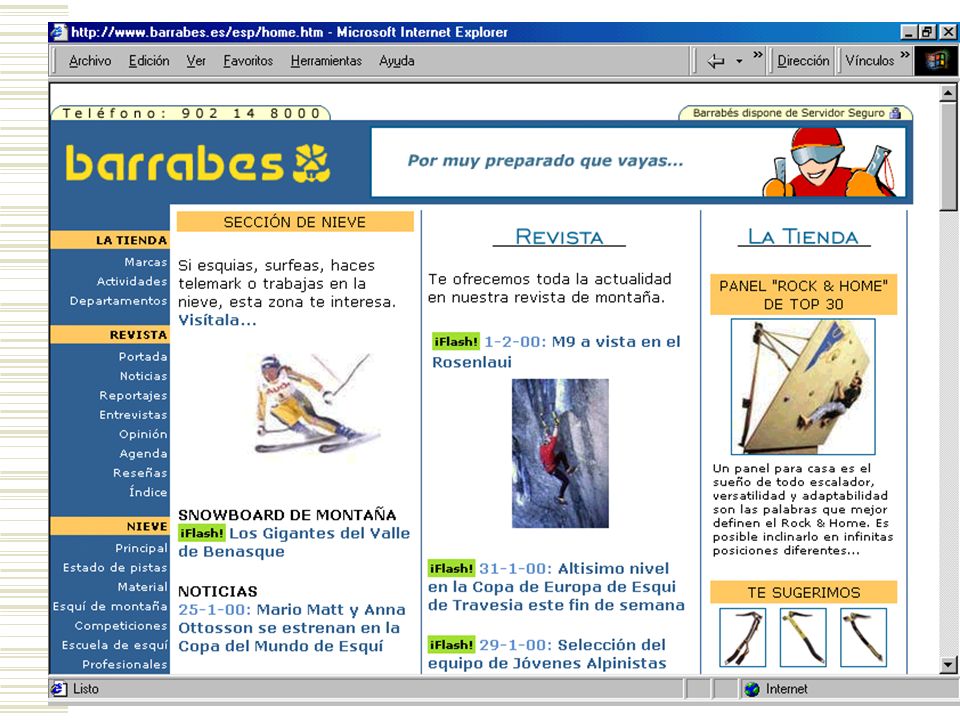Click the Internet Explorer page icon in title bar
Screen dimensions: 960x720
(x=59, y=32)
